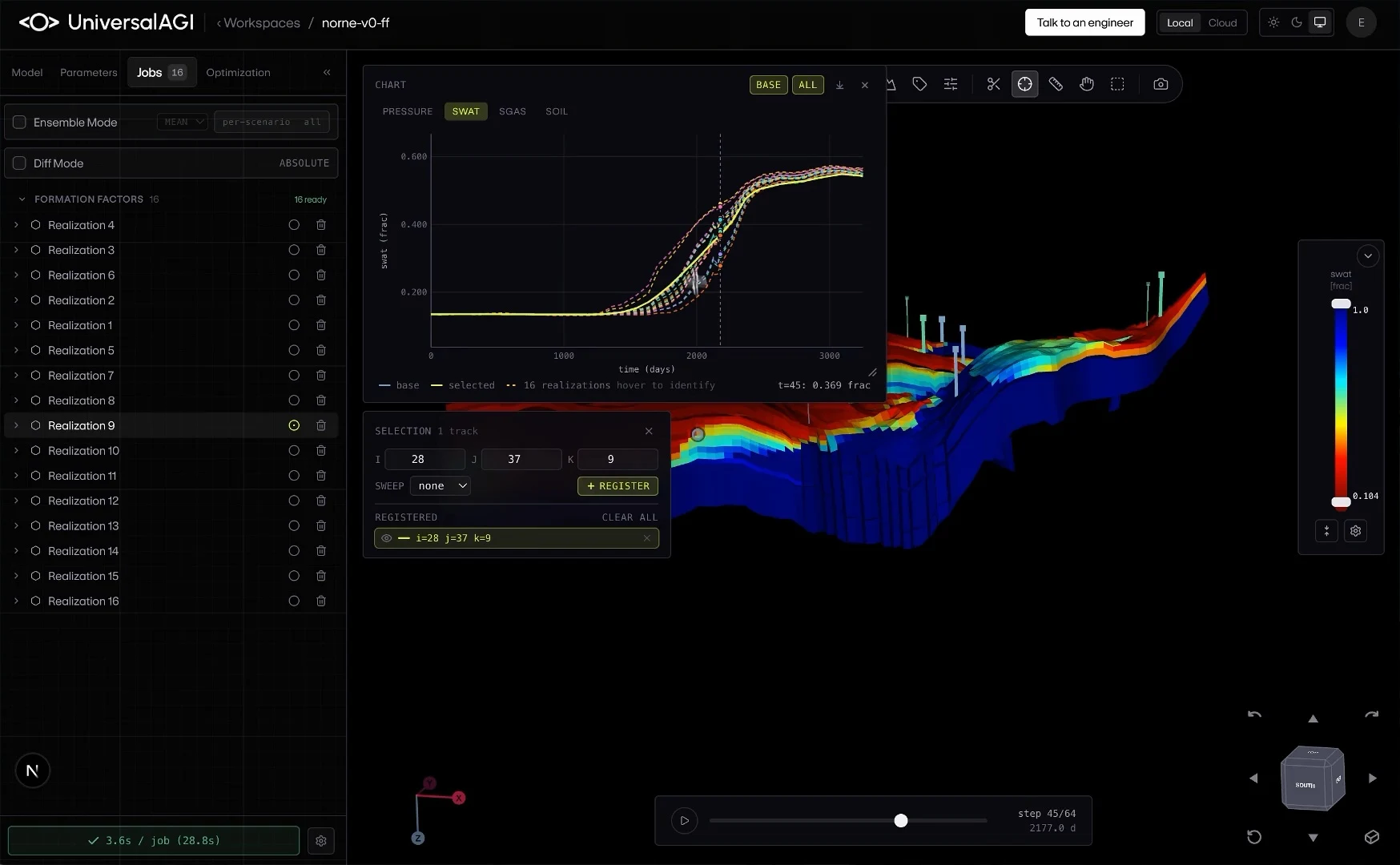Show the PRESSURE chart tab
This screenshot has width=1400, height=865.
407,111
